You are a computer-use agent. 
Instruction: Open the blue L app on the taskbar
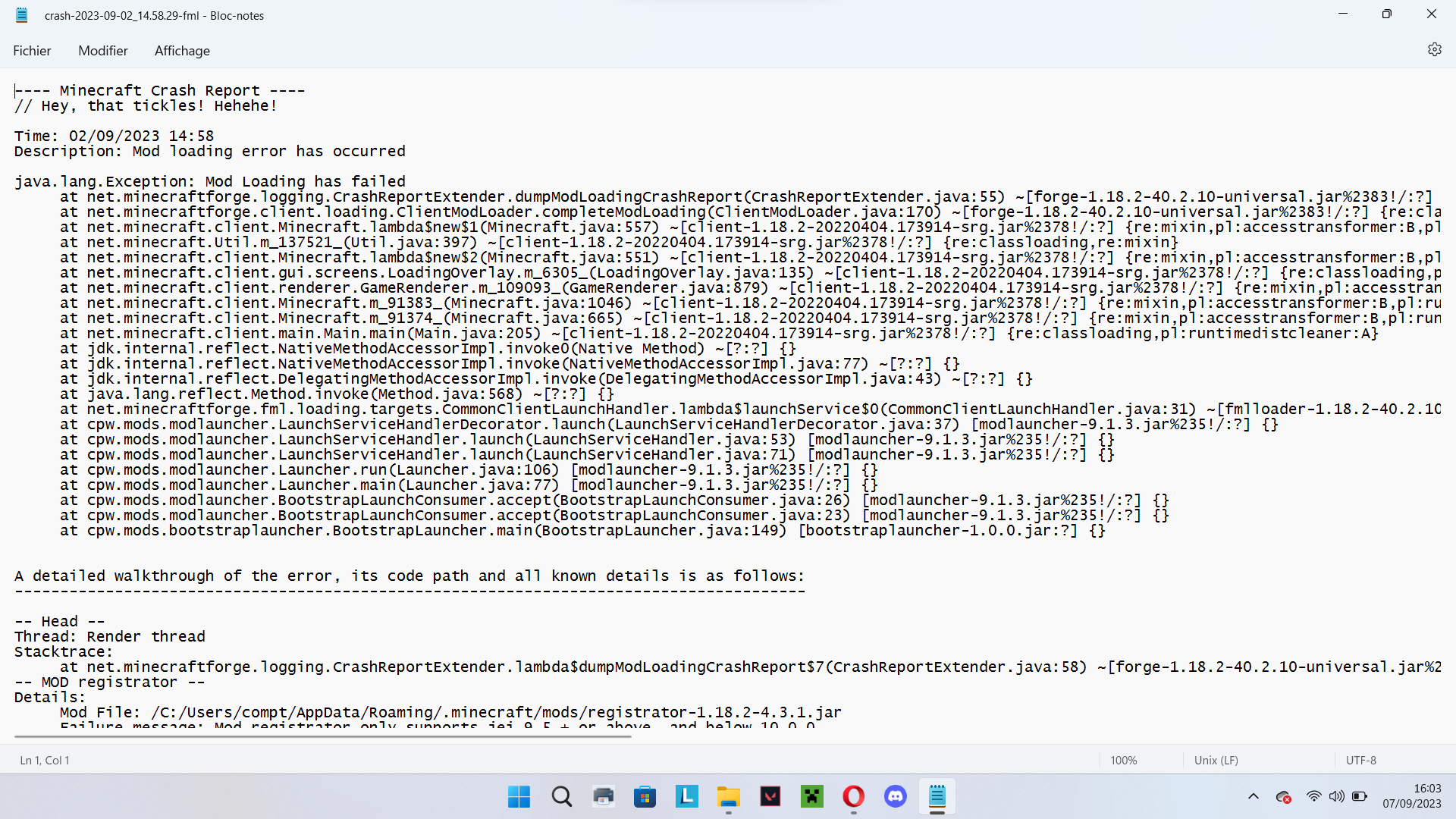tap(687, 796)
